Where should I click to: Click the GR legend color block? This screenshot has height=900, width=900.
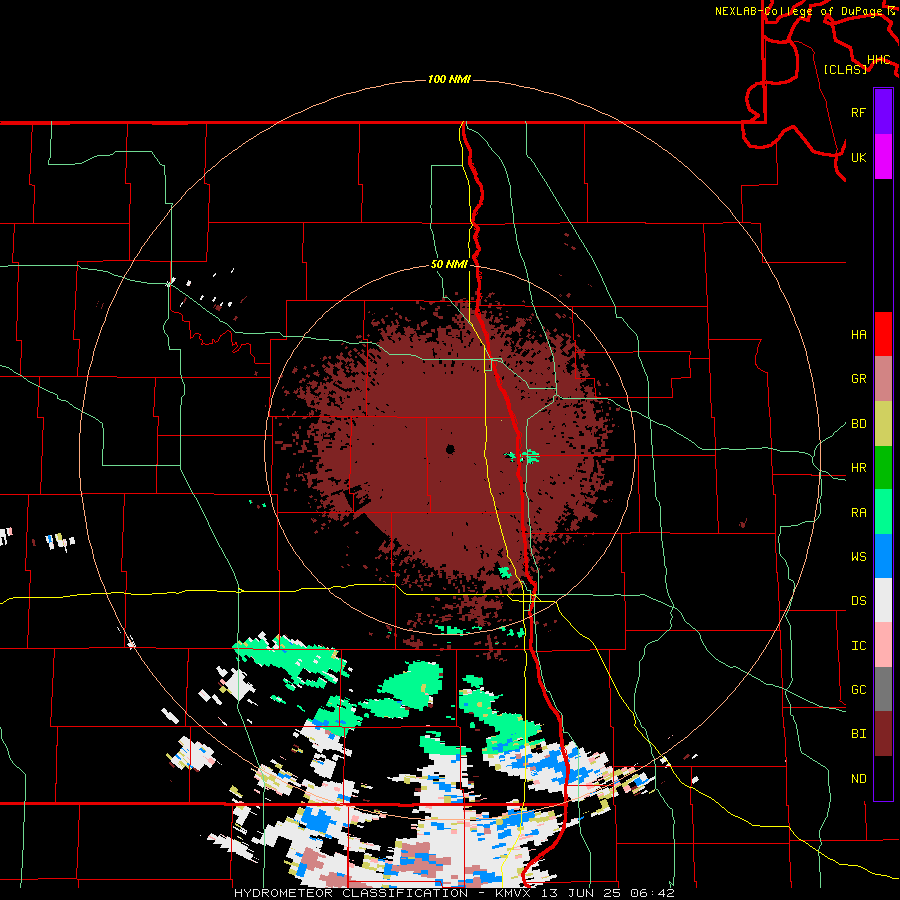(883, 378)
